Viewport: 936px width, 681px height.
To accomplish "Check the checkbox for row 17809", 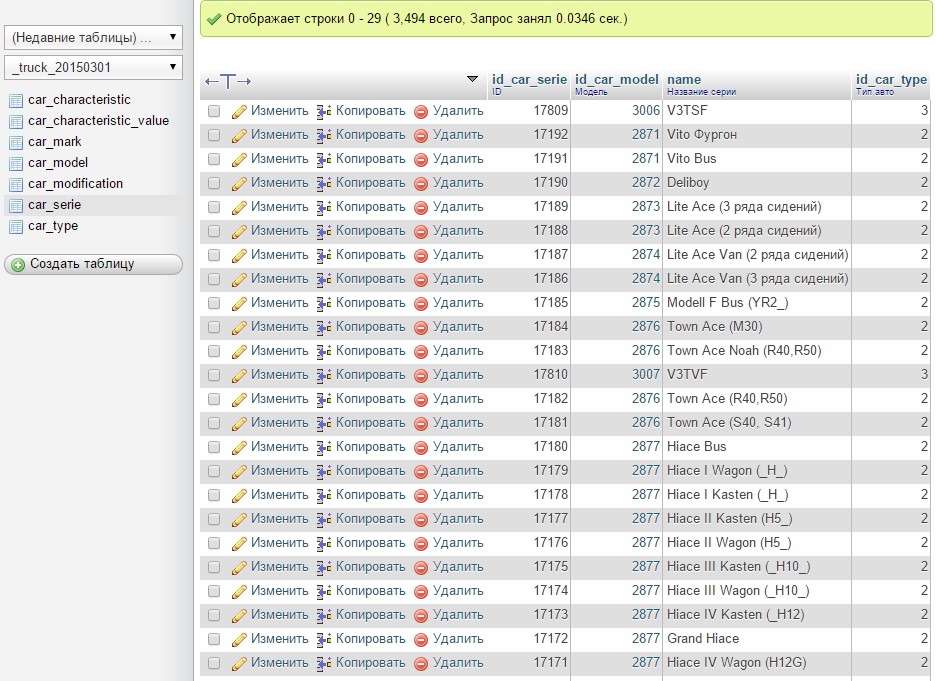I will pyautogui.click(x=214, y=111).
